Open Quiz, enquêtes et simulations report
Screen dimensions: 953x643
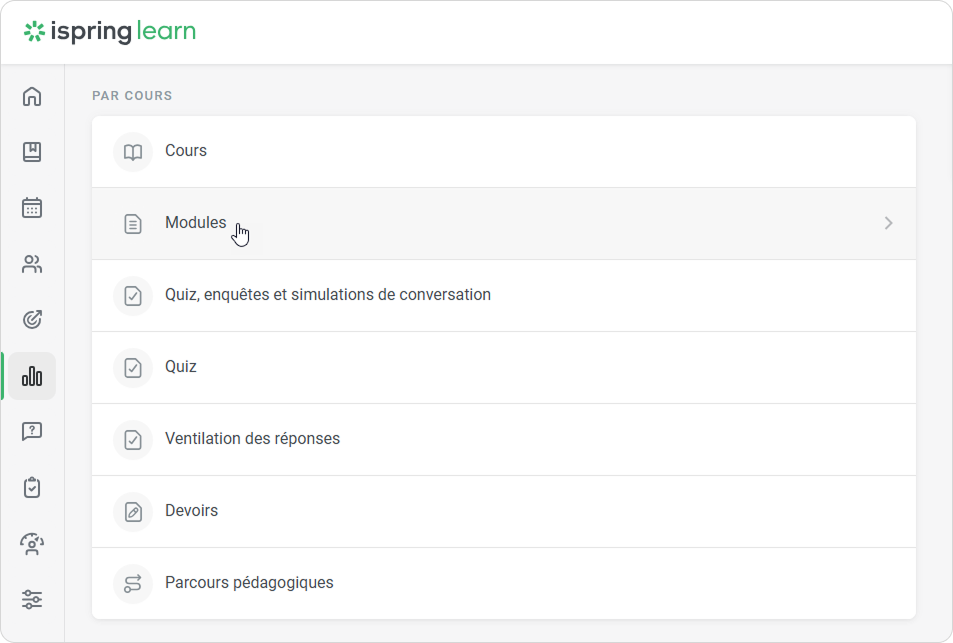tap(328, 295)
